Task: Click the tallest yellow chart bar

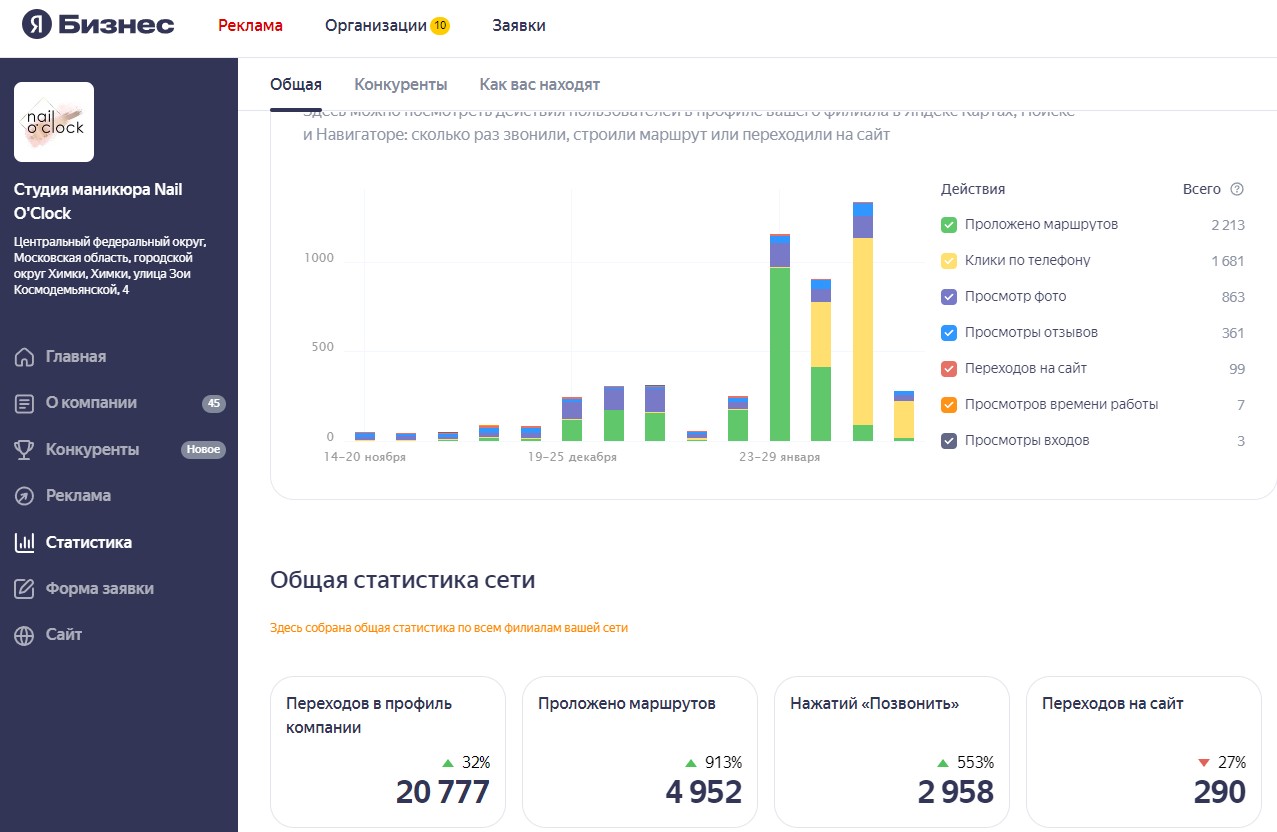Action: click(863, 330)
